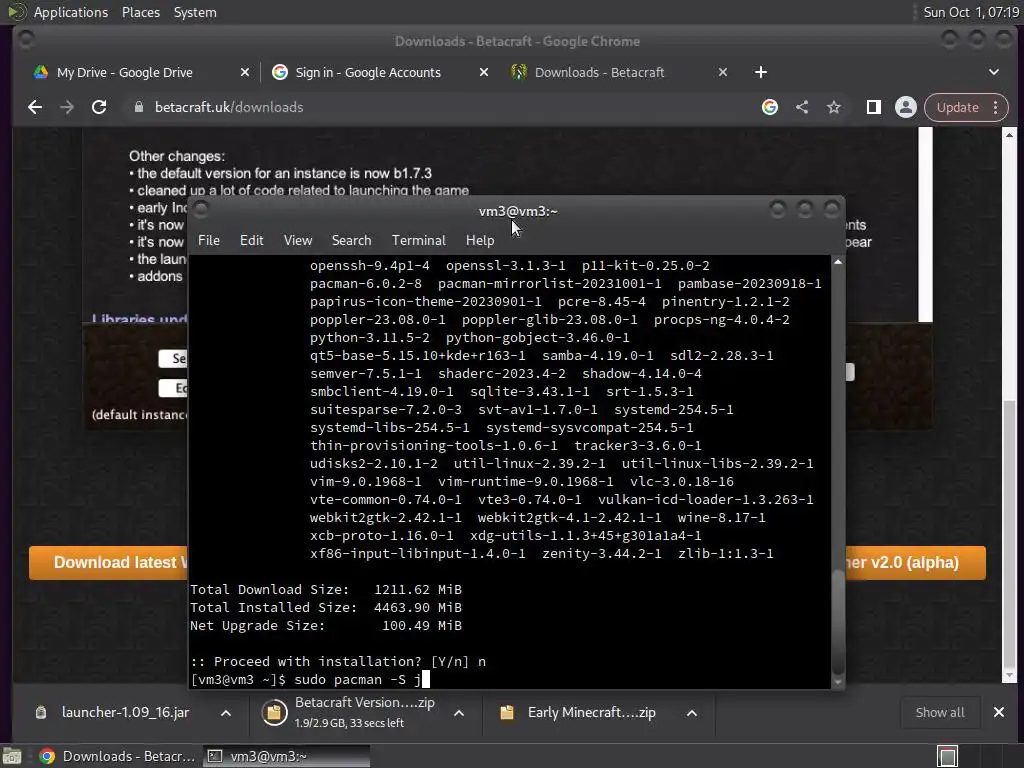Click Chrome three-dot menu beside Update
Viewport: 1024px width, 768px height.
(995, 107)
